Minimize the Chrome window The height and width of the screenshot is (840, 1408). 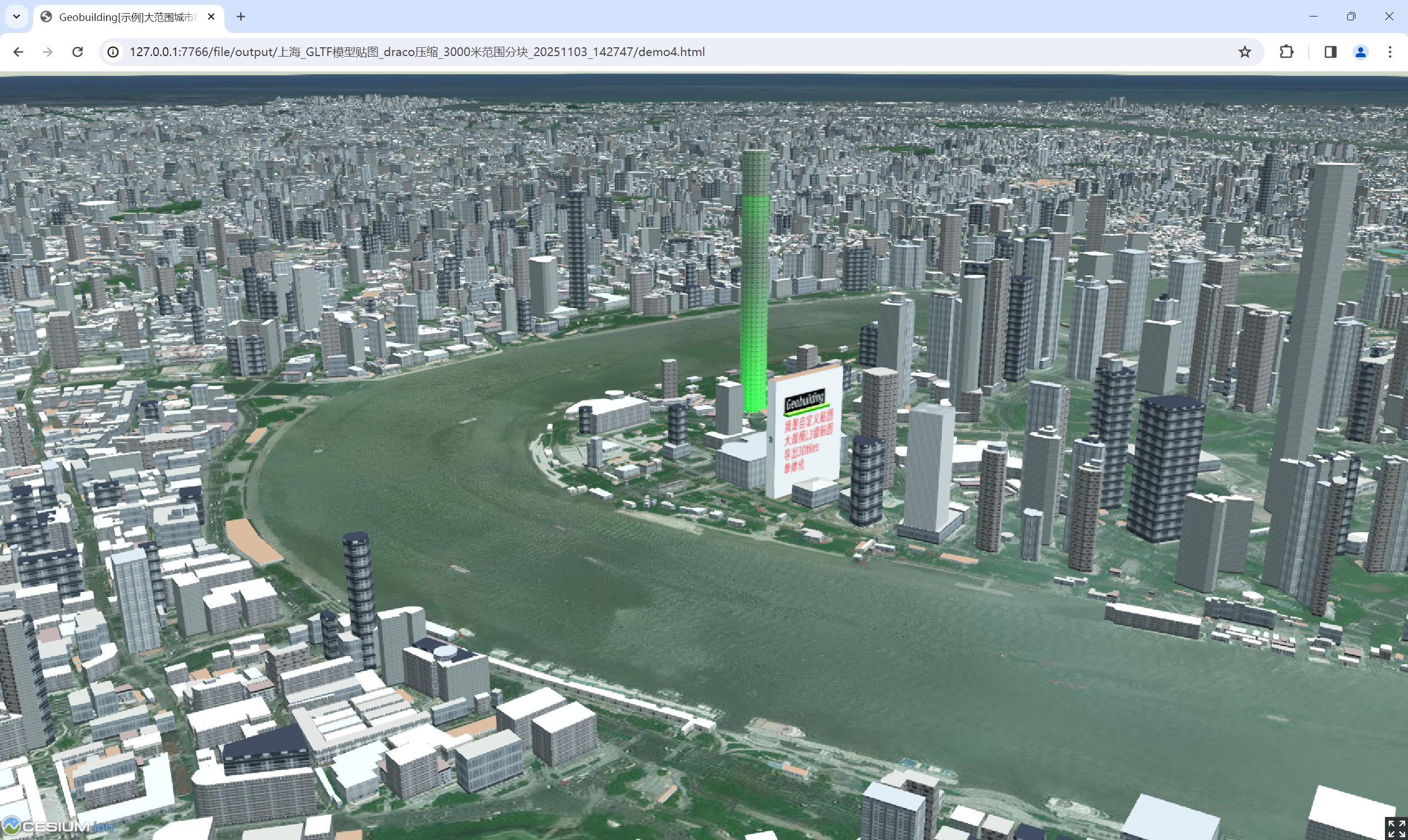pos(1313,16)
